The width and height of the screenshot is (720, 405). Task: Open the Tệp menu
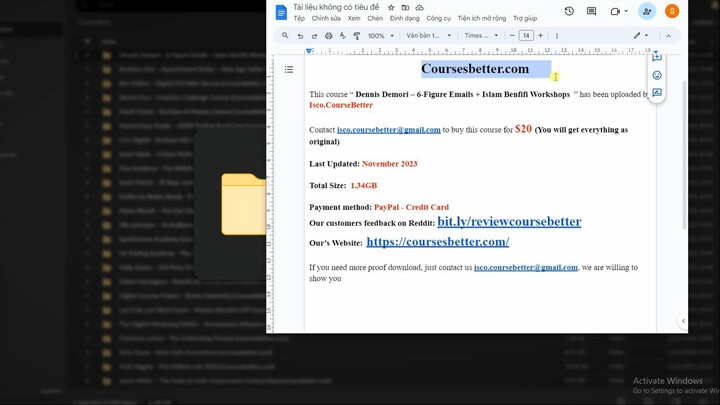click(x=299, y=18)
